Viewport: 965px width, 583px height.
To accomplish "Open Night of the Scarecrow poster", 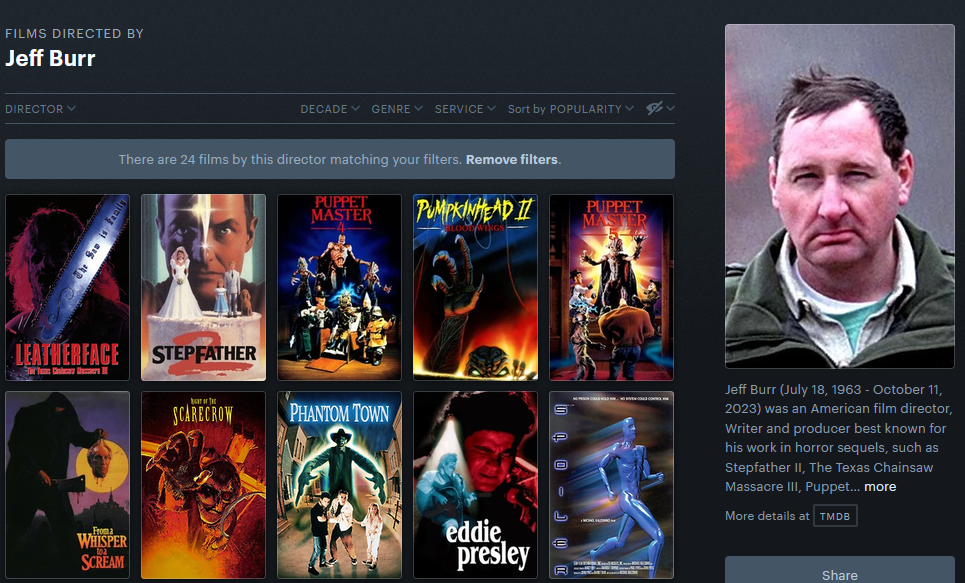I will click(x=204, y=485).
